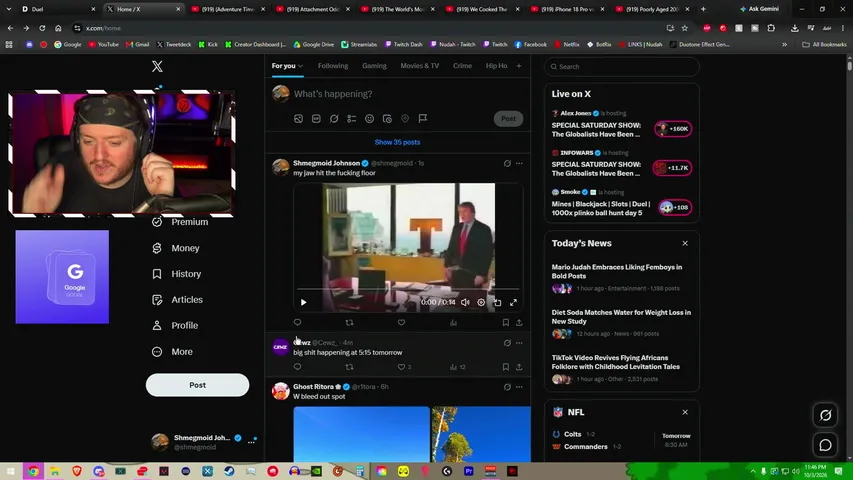Bookmark the Shmegmoid Johnson post
Image resolution: width=853 pixels, height=480 pixels.
(505, 322)
